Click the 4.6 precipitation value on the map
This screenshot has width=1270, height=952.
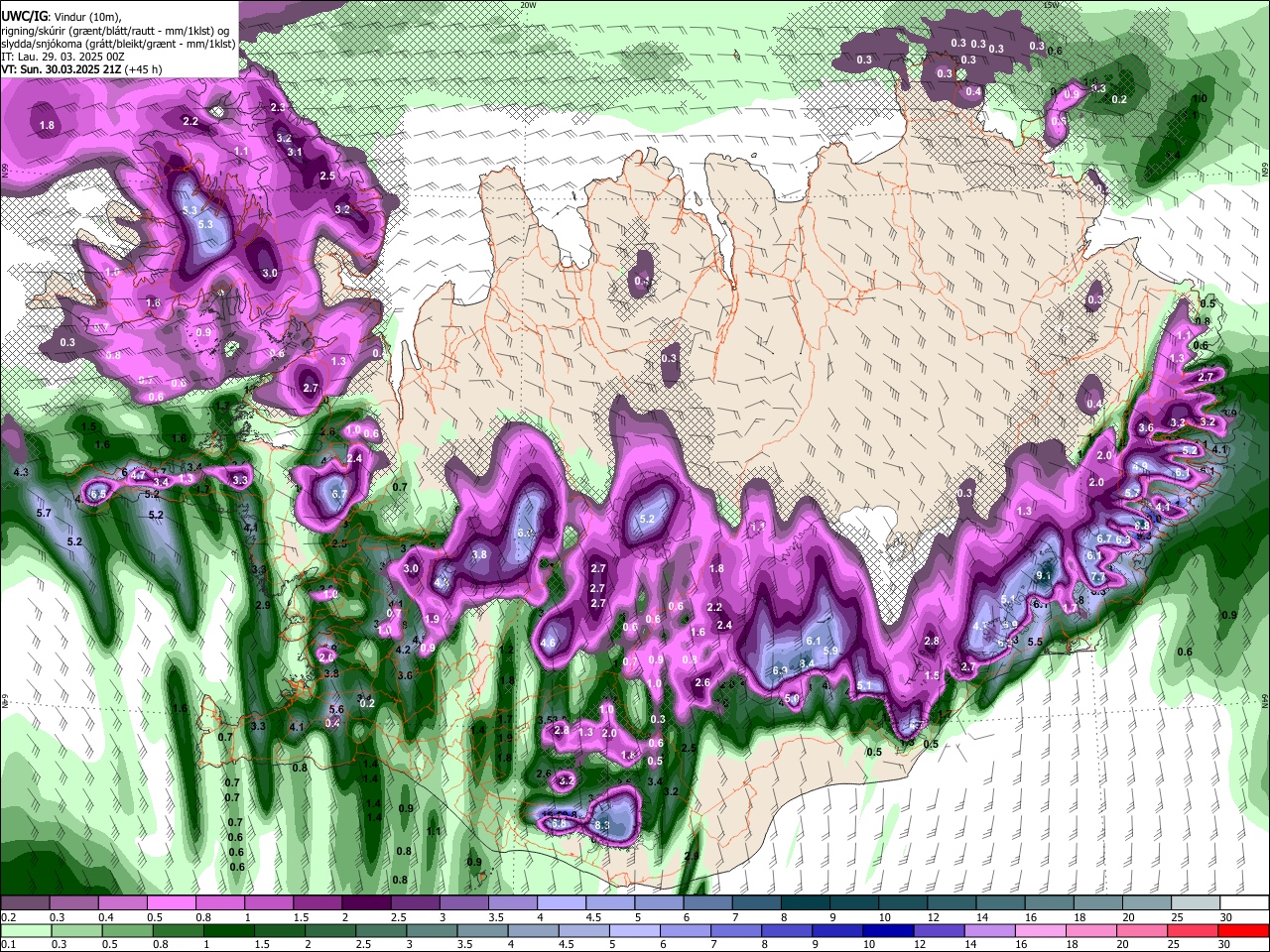point(548,643)
